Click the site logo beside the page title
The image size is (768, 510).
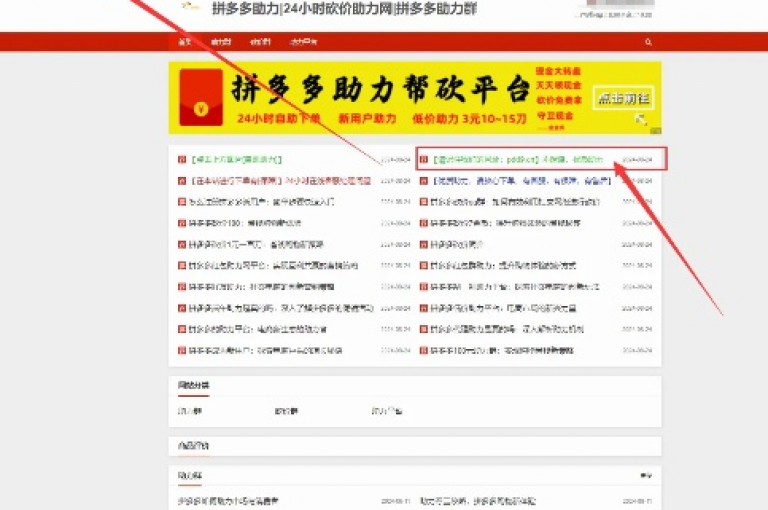tap(191, 7)
